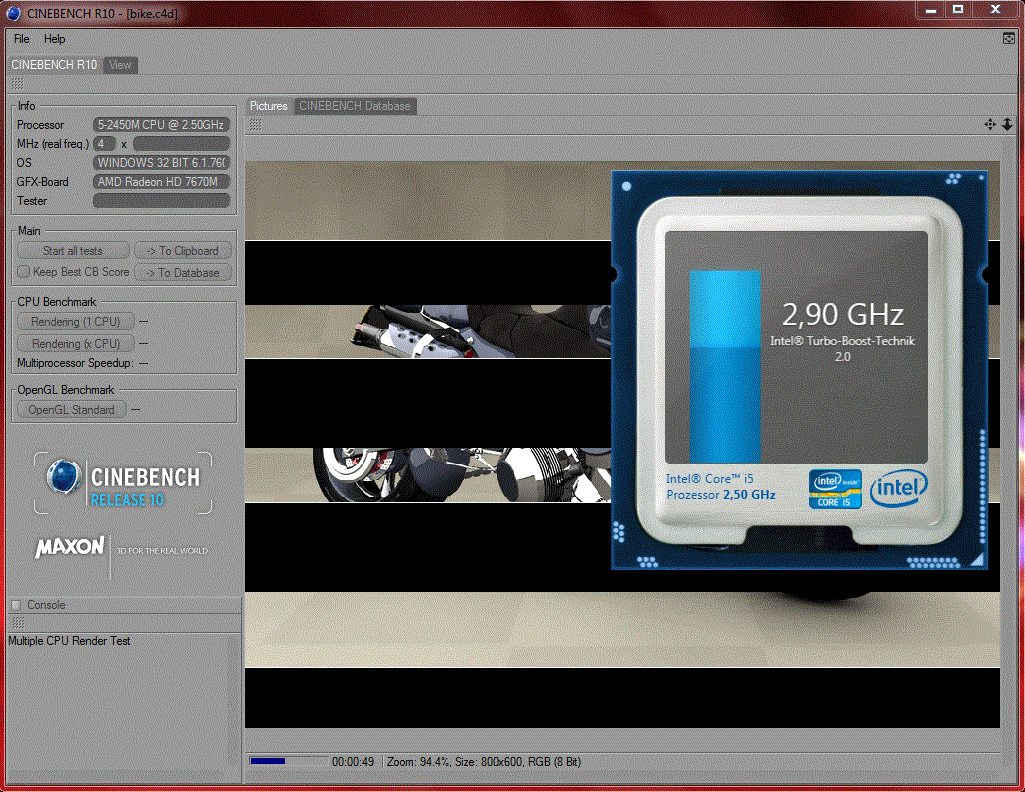This screenshot has height=792, width=1025.
Task: Click the CINEBENCH Release 10 logo
Action: 123,483
